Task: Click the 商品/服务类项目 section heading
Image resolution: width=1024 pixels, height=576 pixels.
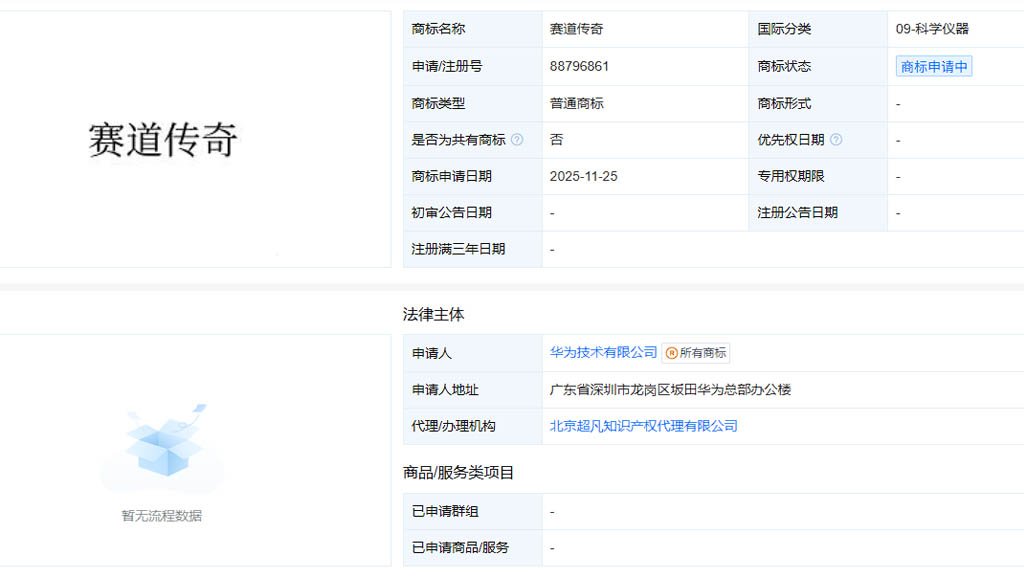Action: (458, 473)
